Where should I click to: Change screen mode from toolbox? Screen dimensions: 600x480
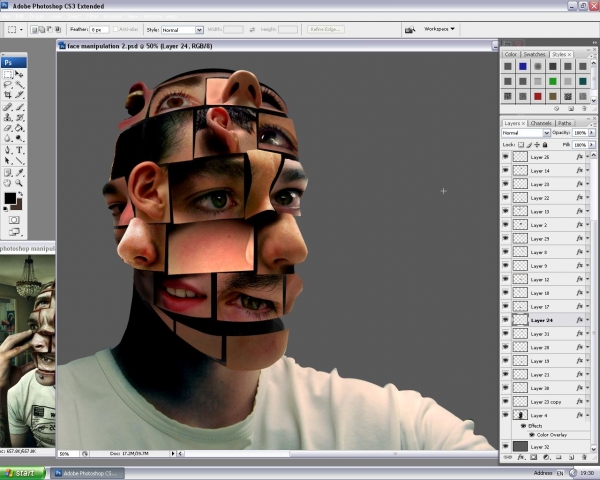tap(15, 232)
